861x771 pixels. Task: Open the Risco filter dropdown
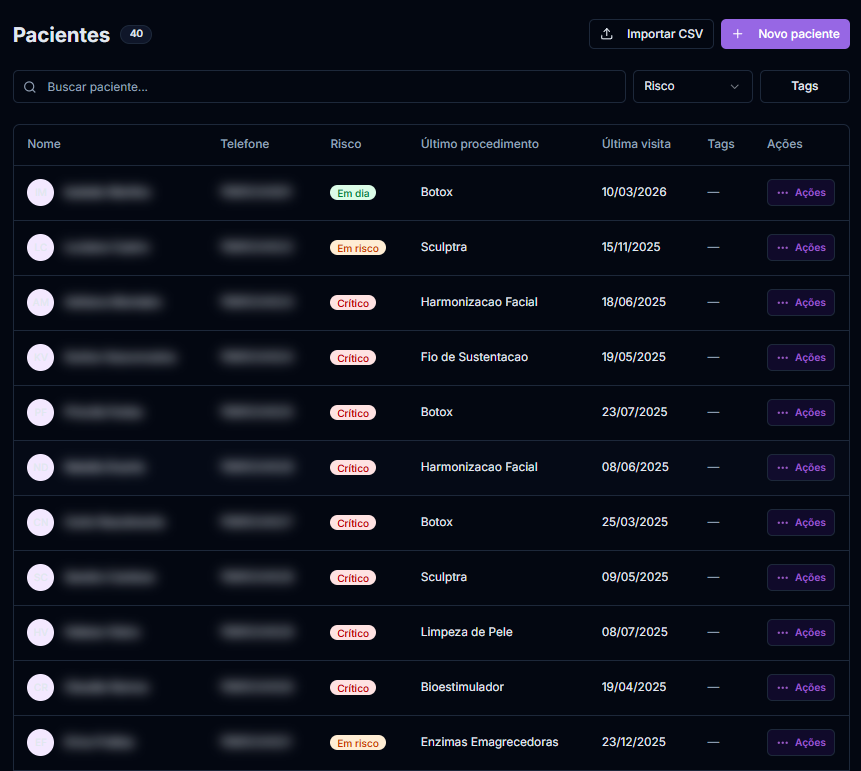pos(692,87)
